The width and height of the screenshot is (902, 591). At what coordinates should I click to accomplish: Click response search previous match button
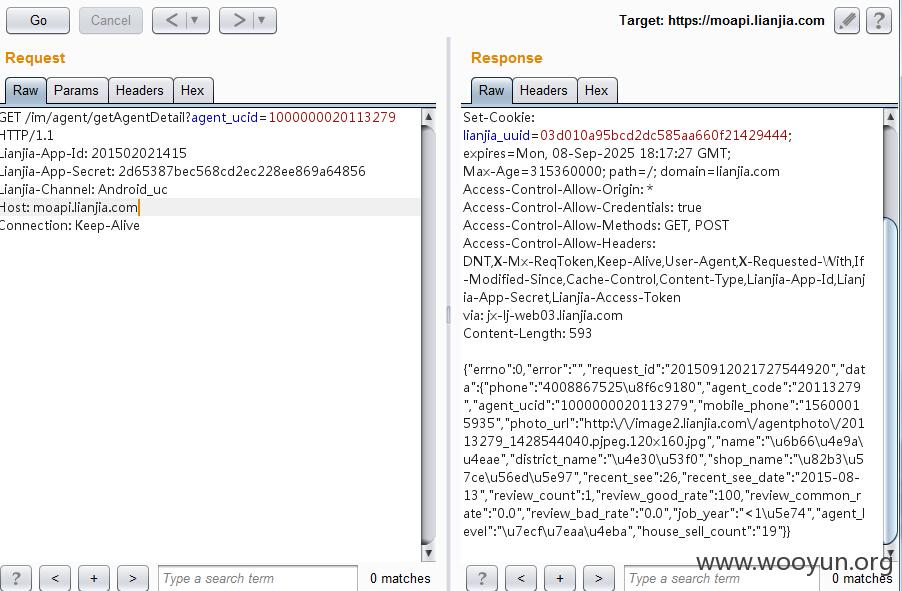click(x=521, y=578)
